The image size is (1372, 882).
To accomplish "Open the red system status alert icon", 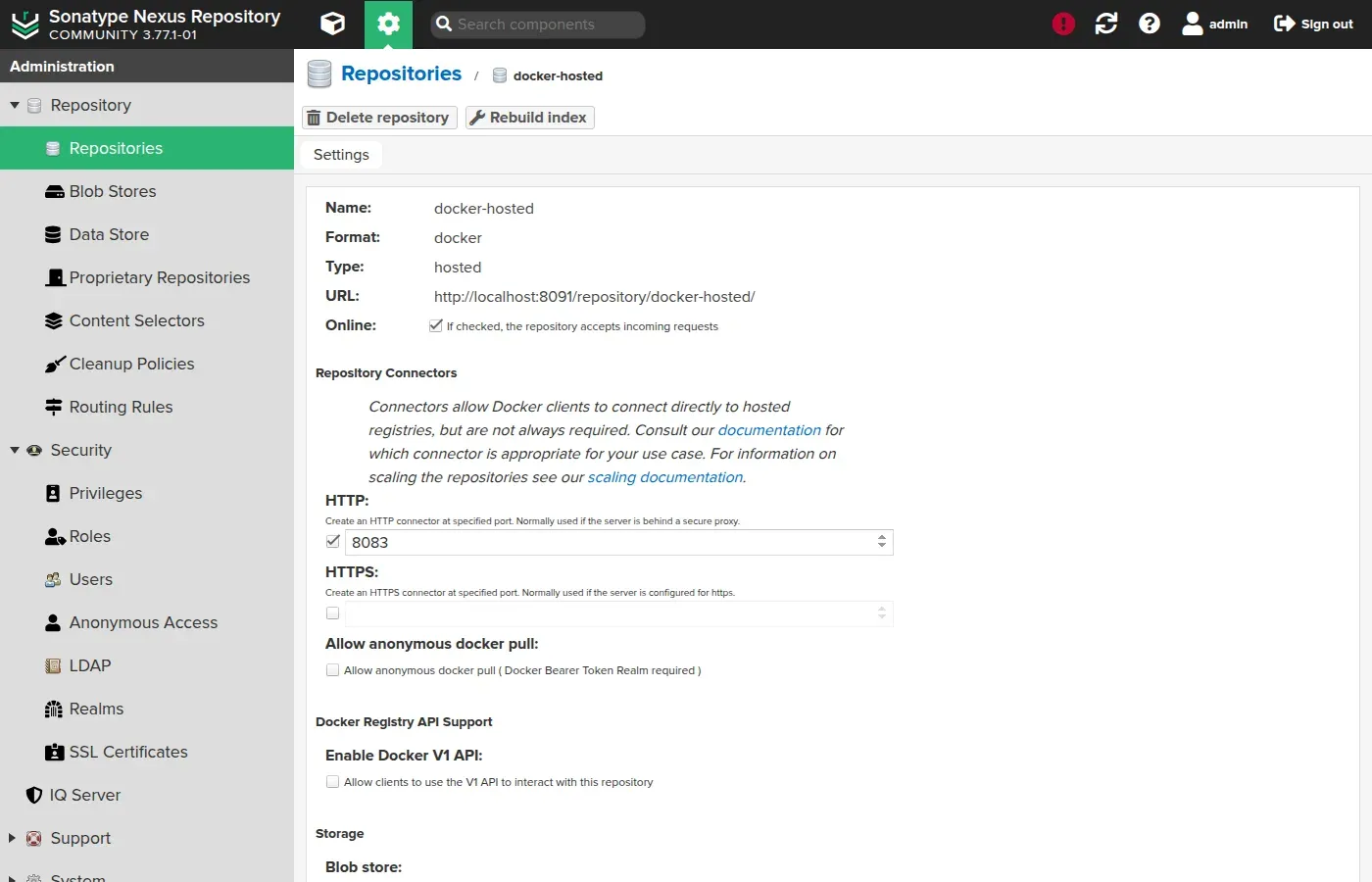I will click(1063, 24).
